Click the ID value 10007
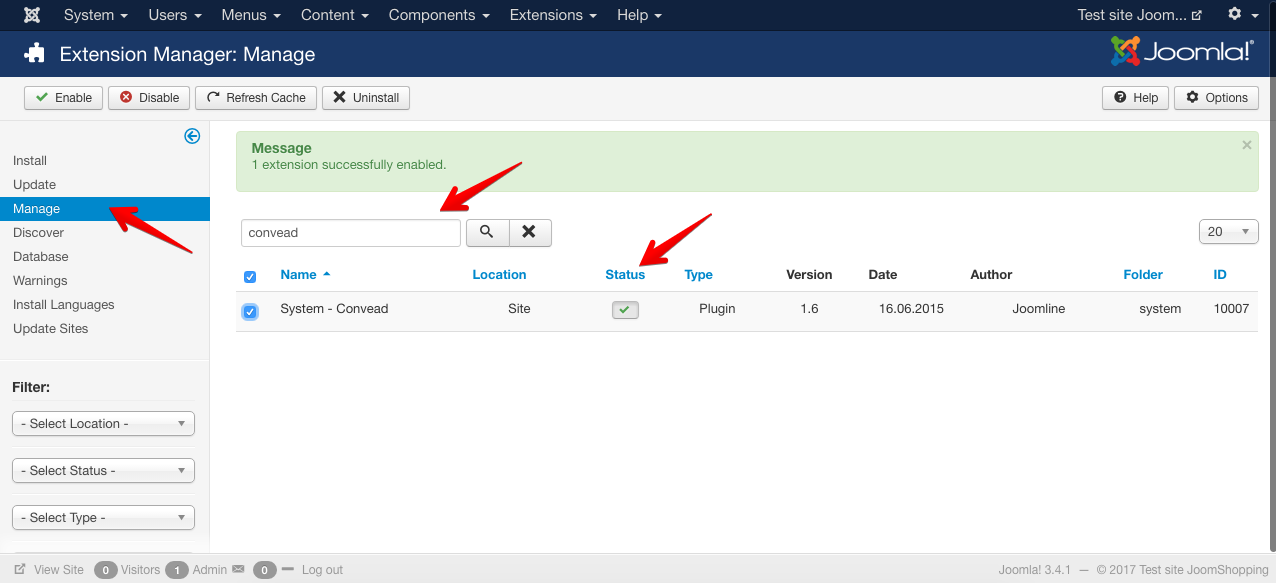The height and width of the screenshot is (583, 1276). click(x=1231, y=309)
